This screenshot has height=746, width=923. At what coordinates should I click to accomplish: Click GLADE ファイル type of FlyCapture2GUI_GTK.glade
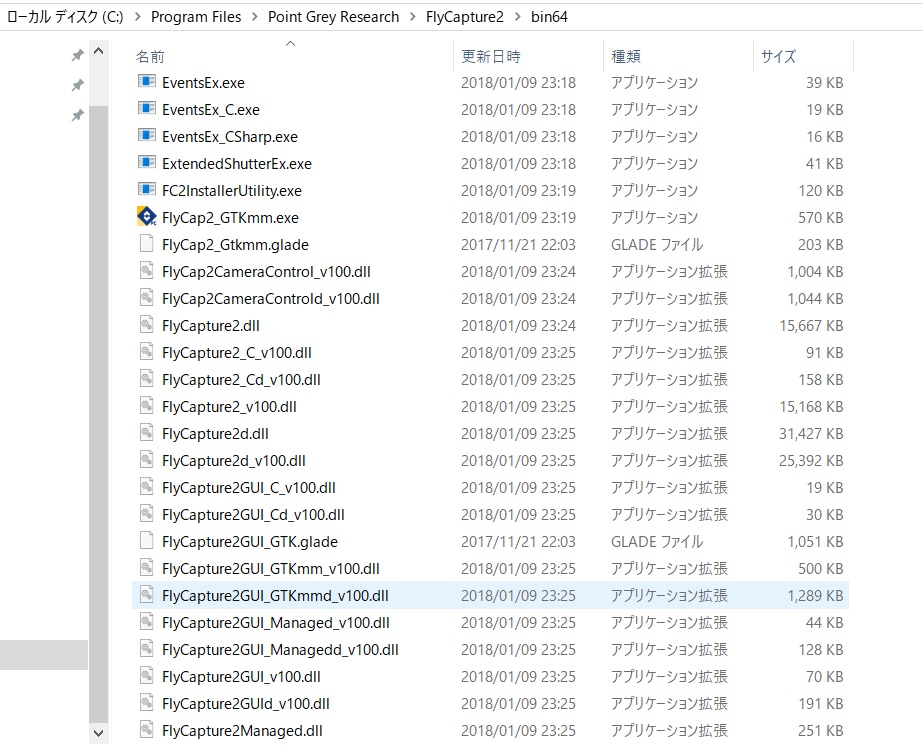coord(656,542)
